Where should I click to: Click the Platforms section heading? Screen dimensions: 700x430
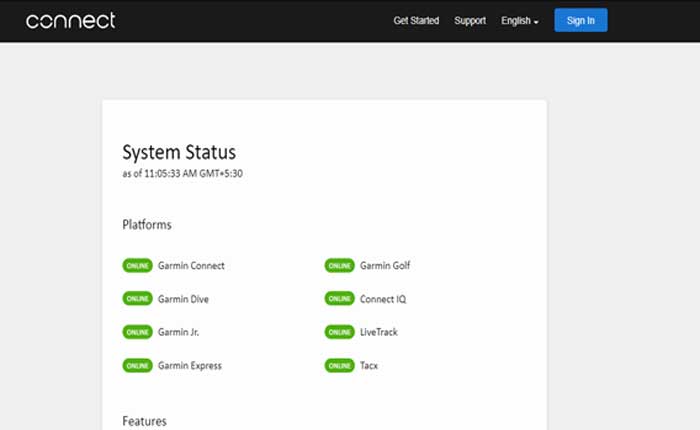147,225
